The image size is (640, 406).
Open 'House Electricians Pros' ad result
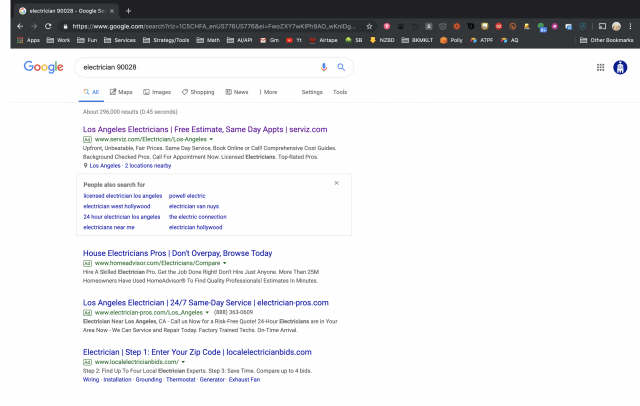[x=177, y=253]
